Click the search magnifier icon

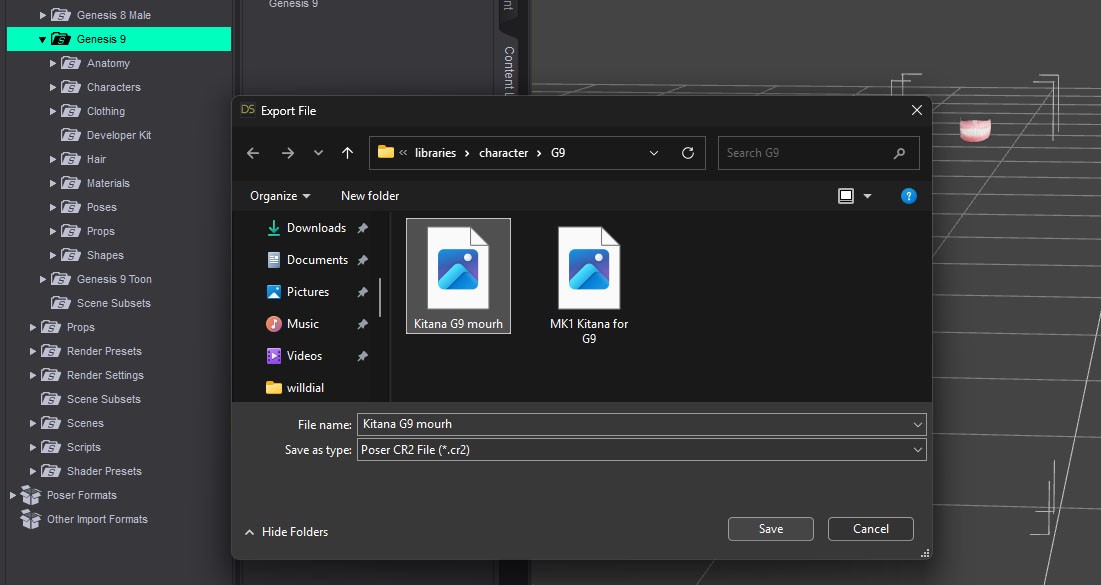pyautogui.click(x=899, y=153)
